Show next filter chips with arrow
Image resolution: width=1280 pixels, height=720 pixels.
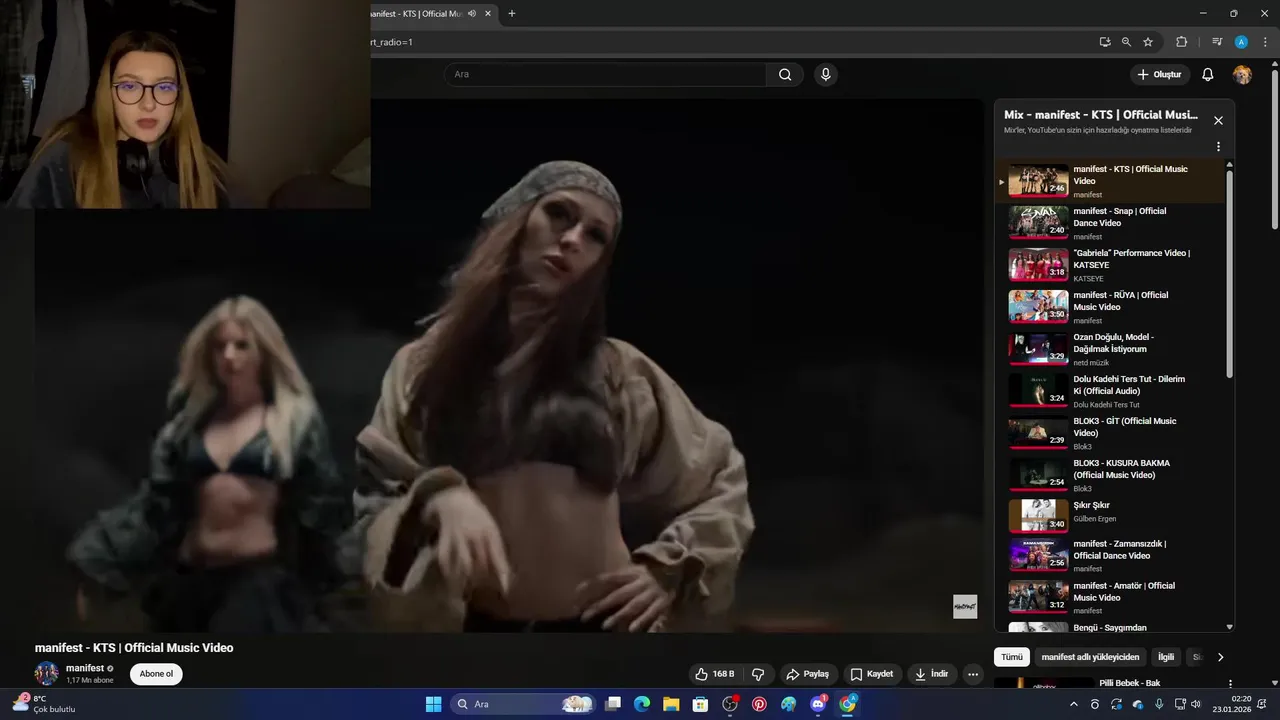coord(1220,657)
